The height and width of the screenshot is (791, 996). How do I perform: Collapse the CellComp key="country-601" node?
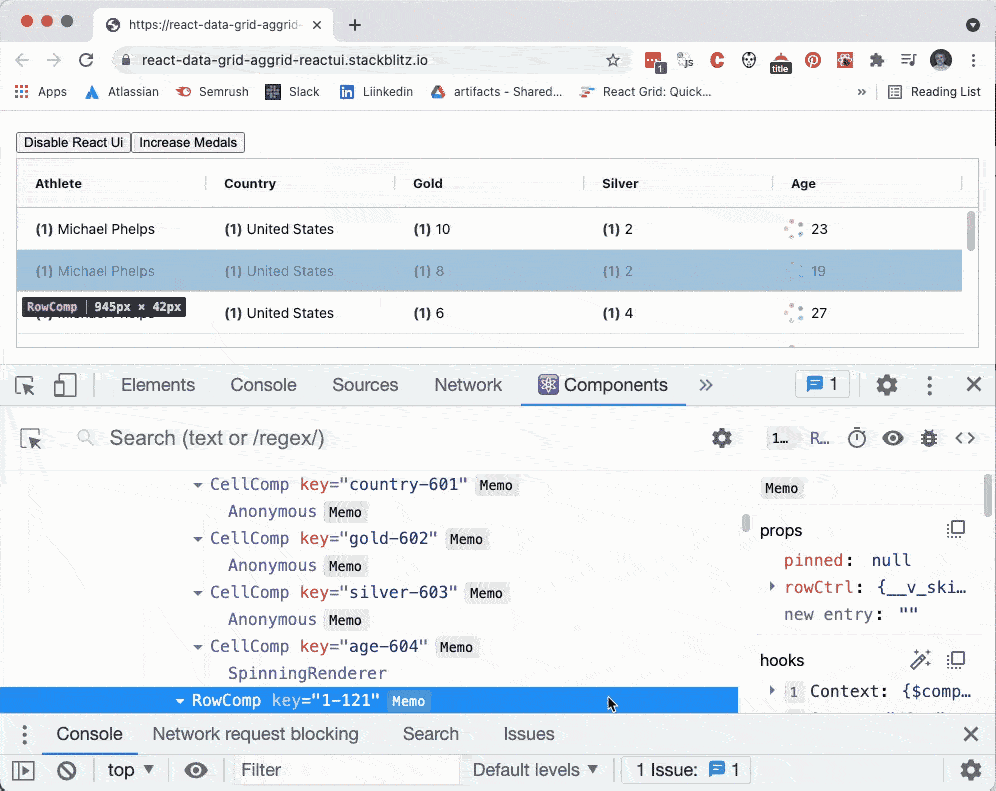196,485
